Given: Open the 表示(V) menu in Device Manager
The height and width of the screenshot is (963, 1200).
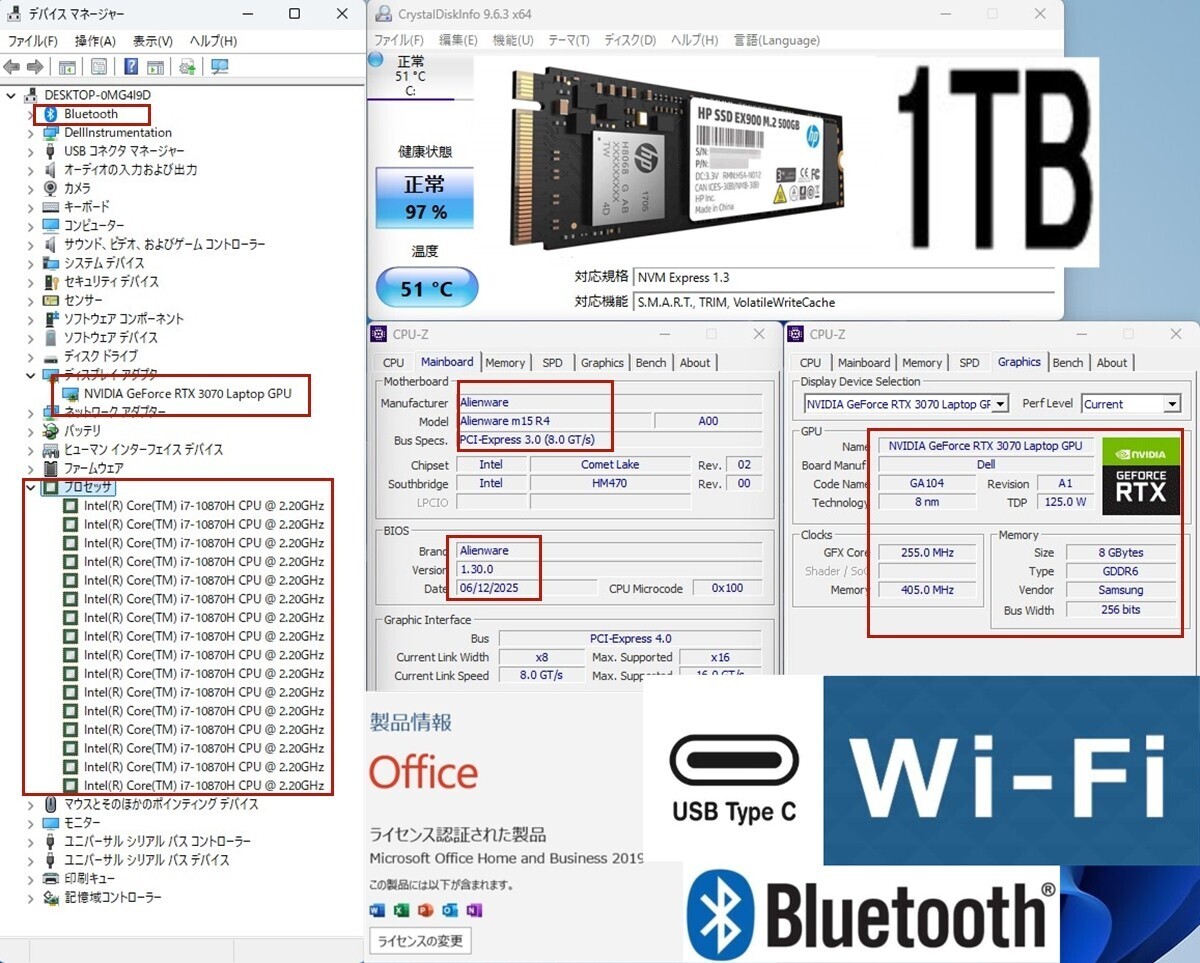Looking at the screenshot, I should click(153, 41).
